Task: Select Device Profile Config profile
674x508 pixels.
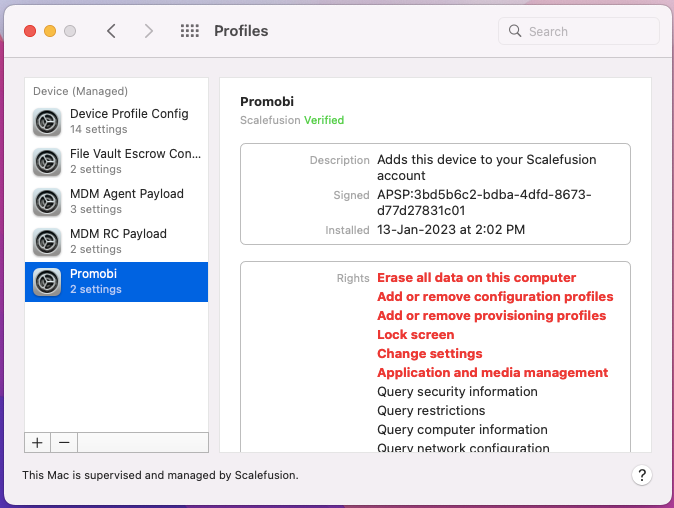Action: (116, 122)
